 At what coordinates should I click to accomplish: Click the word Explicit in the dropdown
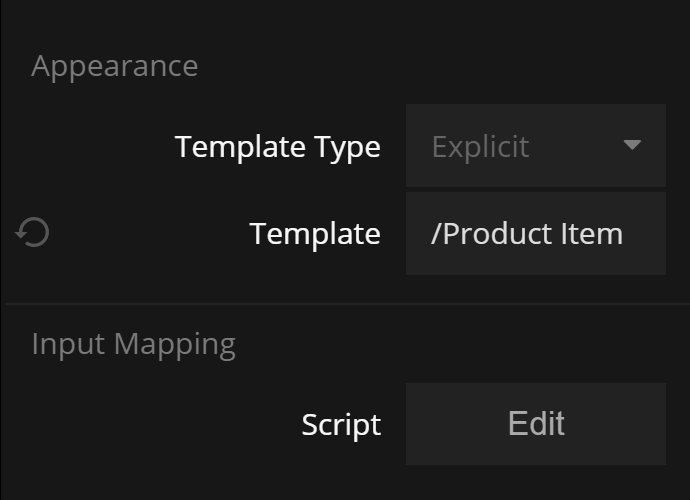click(x=480, y=147)
